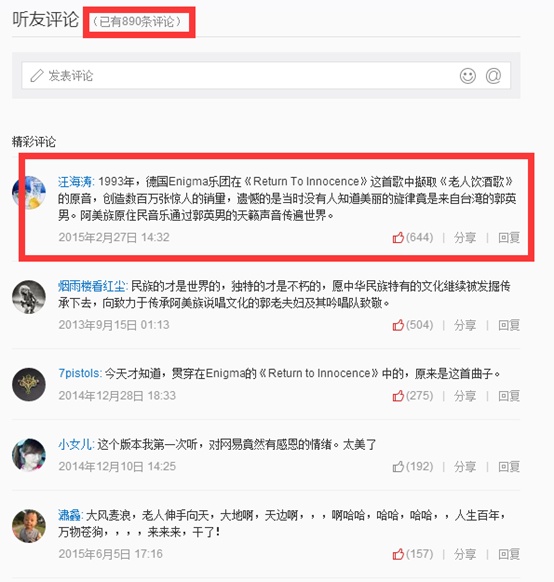Open 烟雨楼看红尘 username link

[93, 286]
